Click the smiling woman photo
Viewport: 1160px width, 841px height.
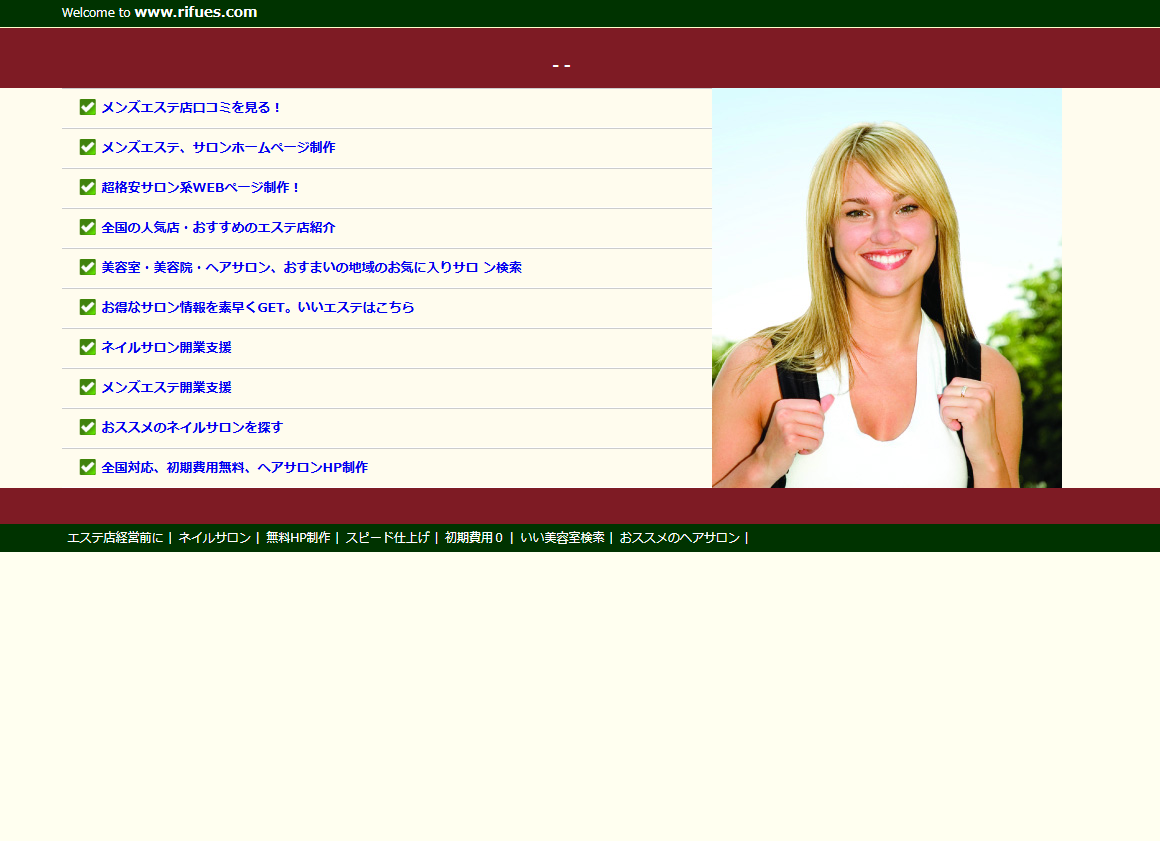tap(886, 288)
